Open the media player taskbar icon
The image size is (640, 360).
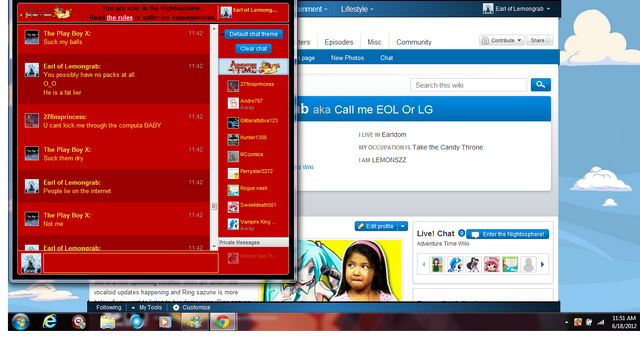pos(165,322)
